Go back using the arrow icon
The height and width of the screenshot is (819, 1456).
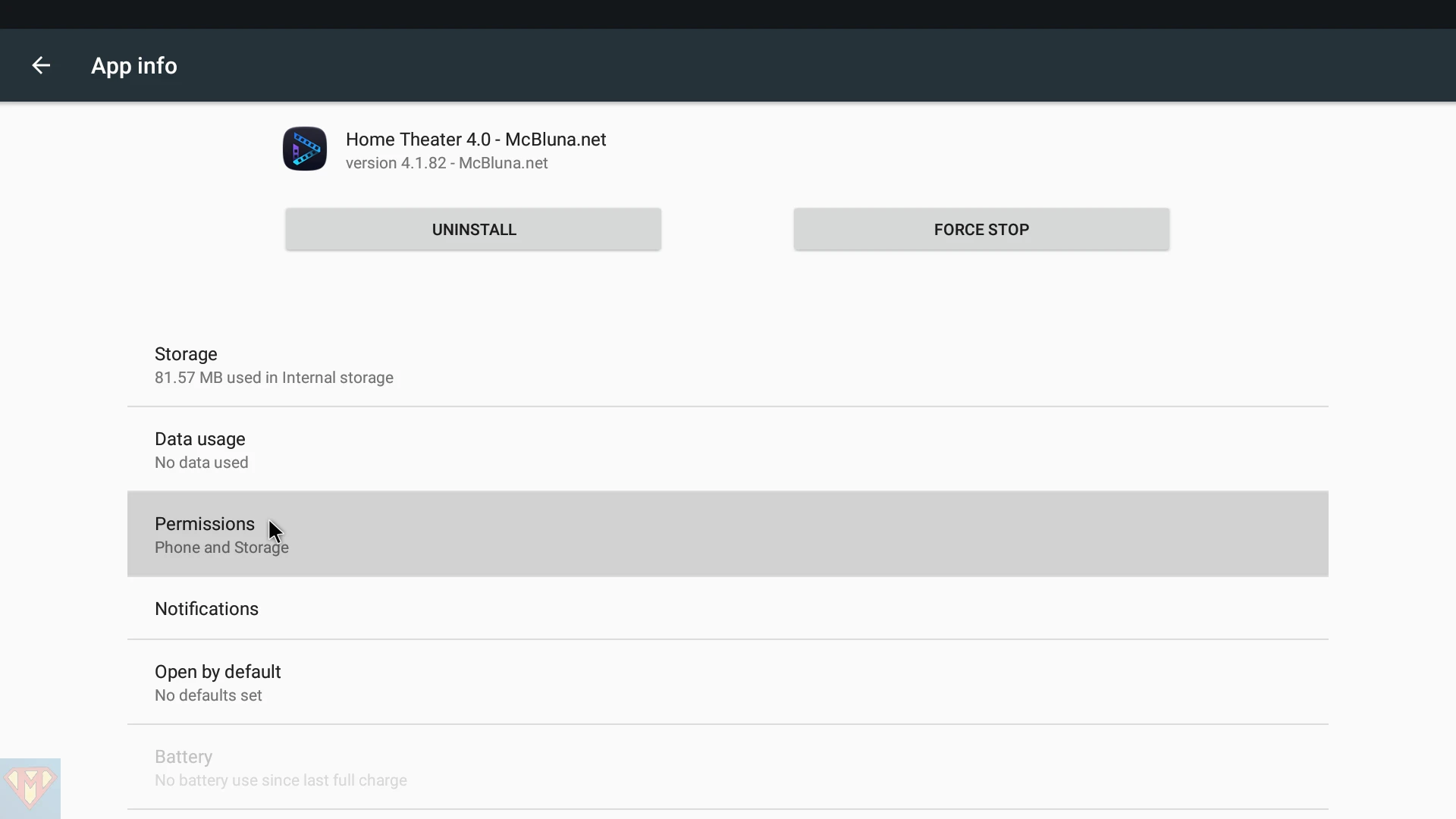[x=41, y=66]
